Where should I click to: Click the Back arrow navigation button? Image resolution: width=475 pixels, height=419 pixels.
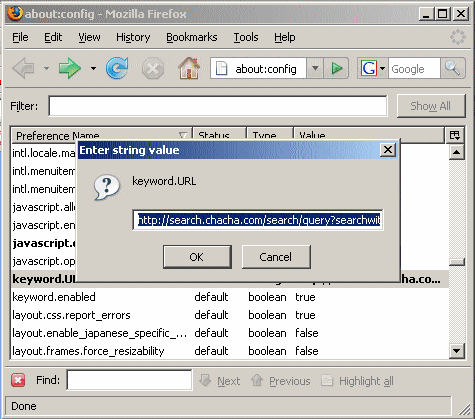point(24,69)
